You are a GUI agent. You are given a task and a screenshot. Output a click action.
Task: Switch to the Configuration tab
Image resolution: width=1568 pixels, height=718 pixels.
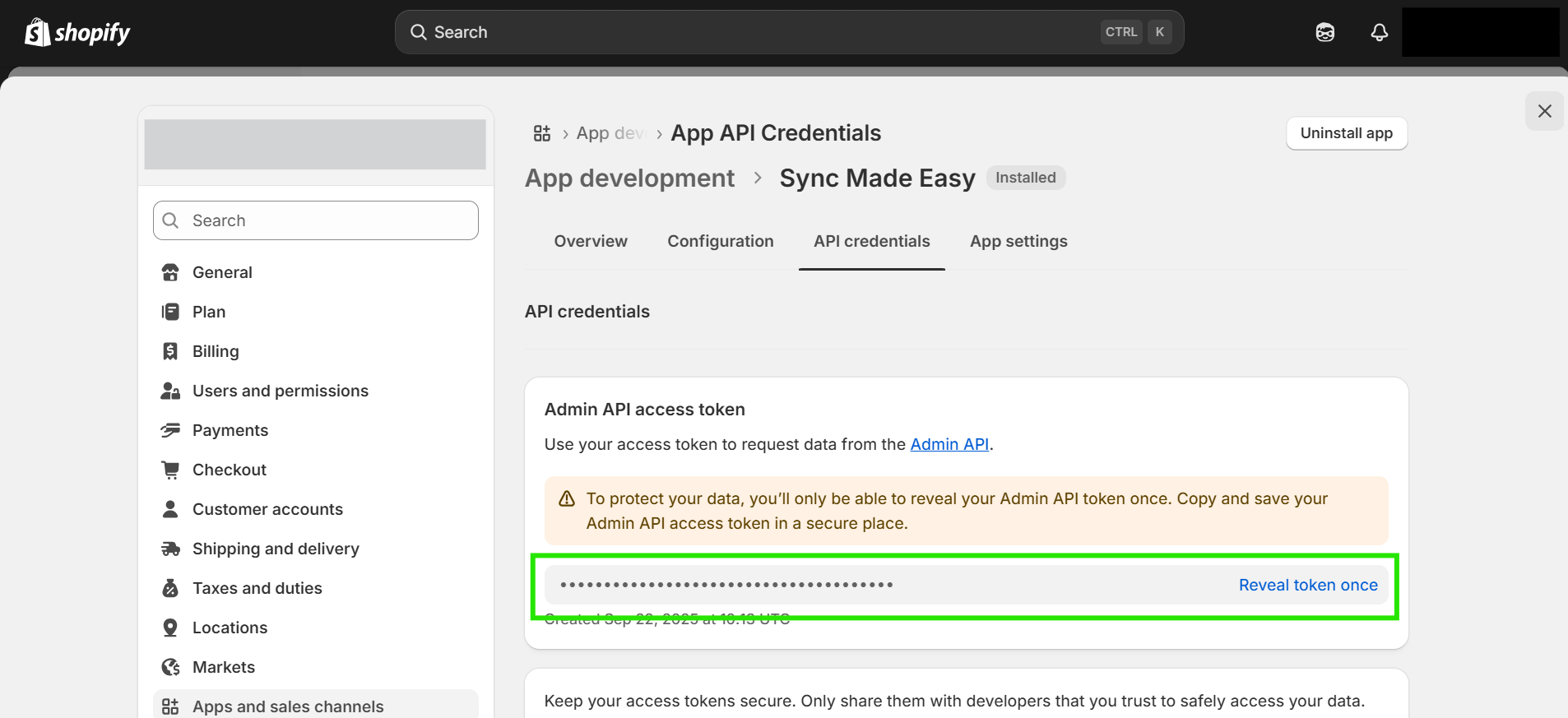click(x=720, y=241)
